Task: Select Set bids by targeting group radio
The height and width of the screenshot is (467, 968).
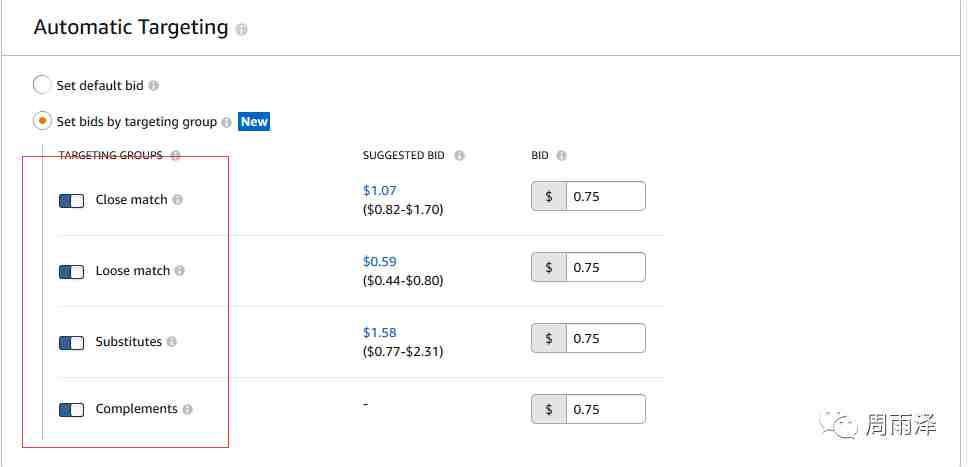Action: point(42,122)
